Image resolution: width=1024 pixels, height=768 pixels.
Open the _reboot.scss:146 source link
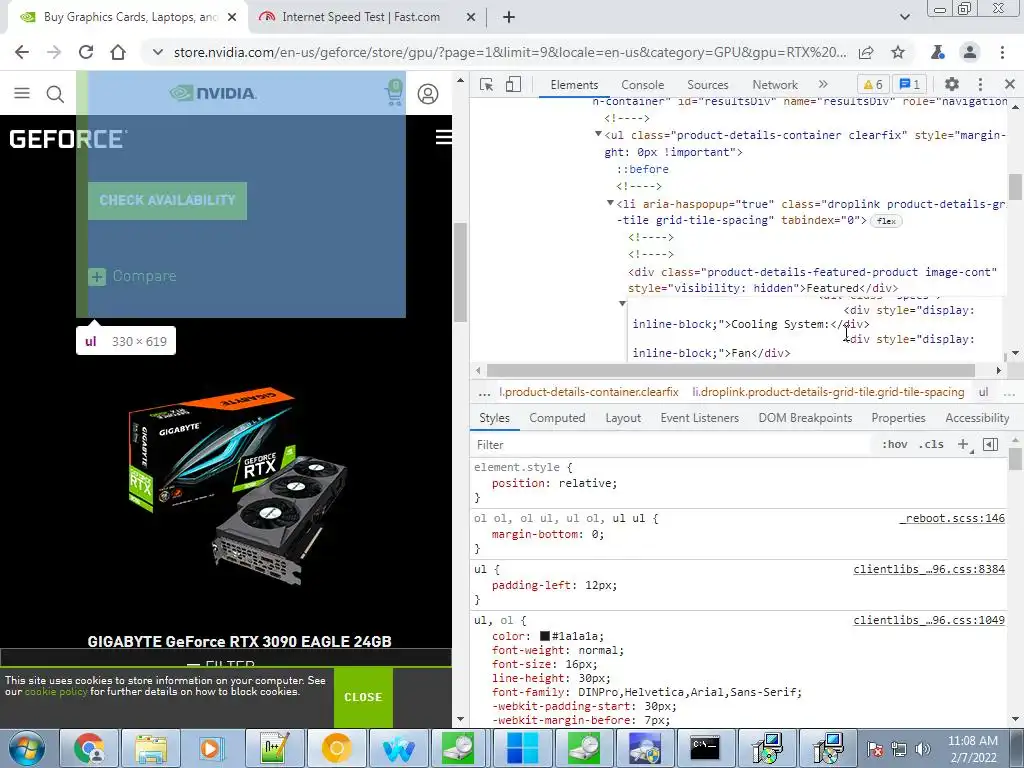coord(952,518)
